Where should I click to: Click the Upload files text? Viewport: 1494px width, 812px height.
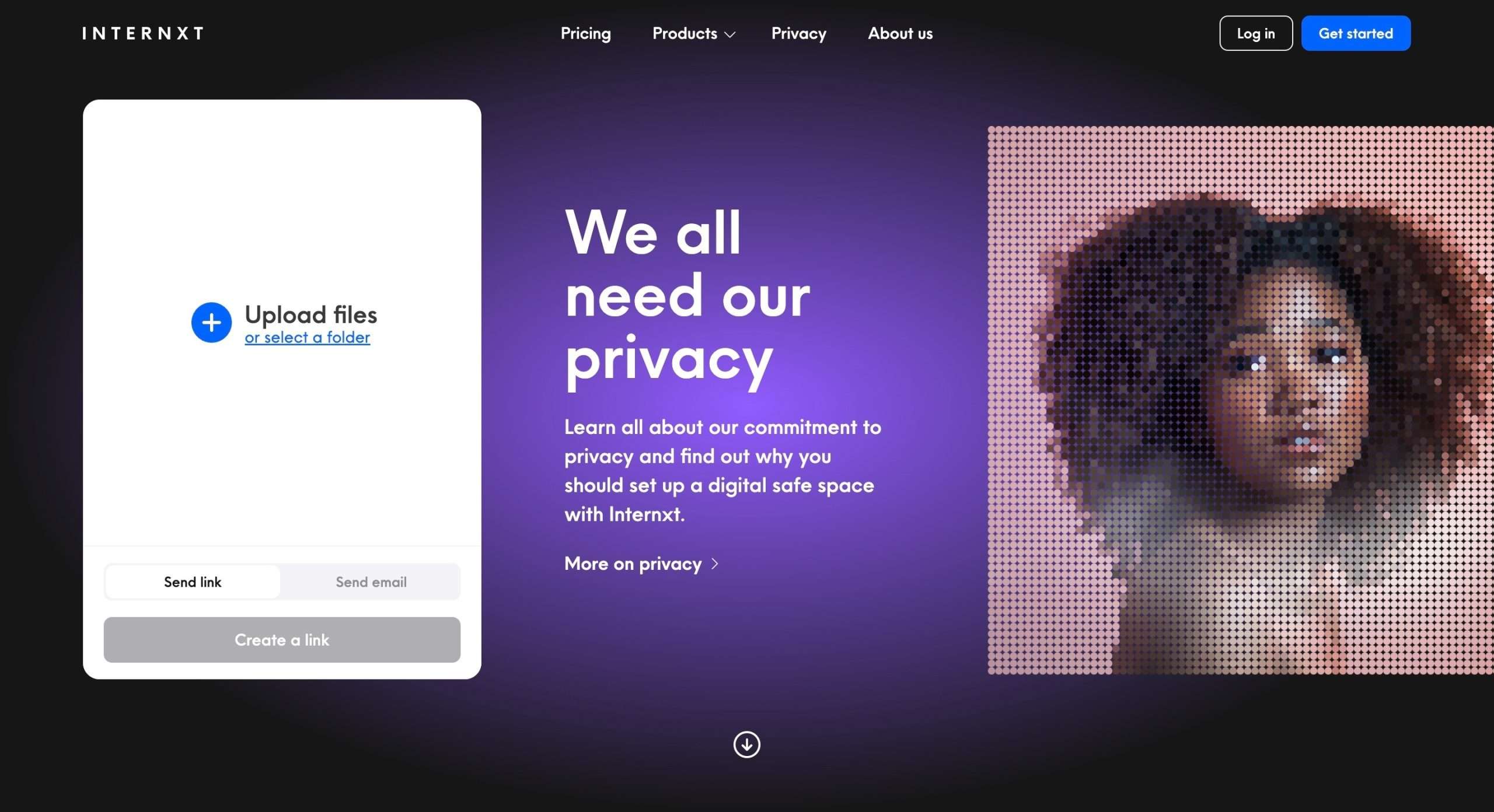tap(311, 314)
